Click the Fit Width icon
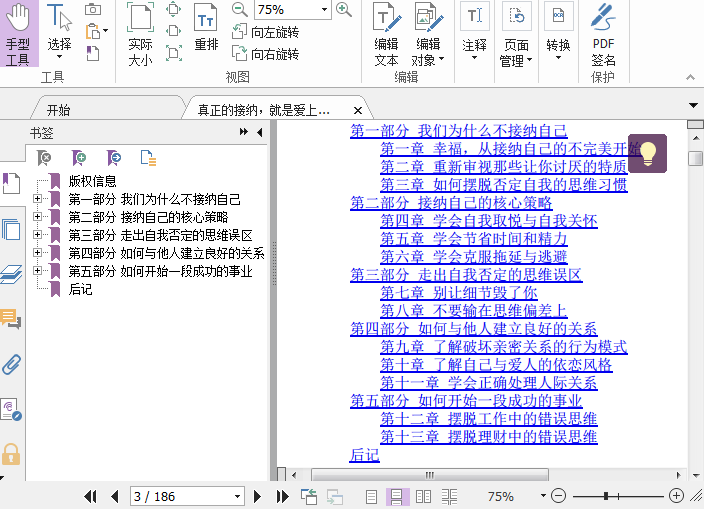Viewport: 704px width, 509px height. point(173,31)
